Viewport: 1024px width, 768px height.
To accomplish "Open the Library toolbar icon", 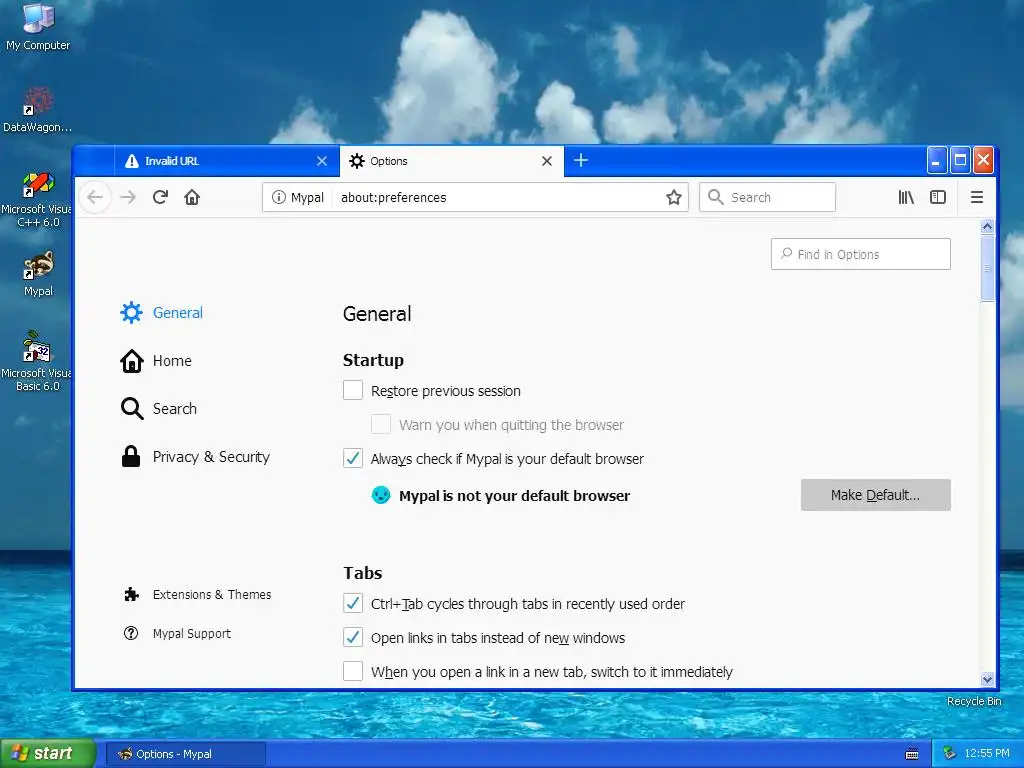I will point(906,197).
